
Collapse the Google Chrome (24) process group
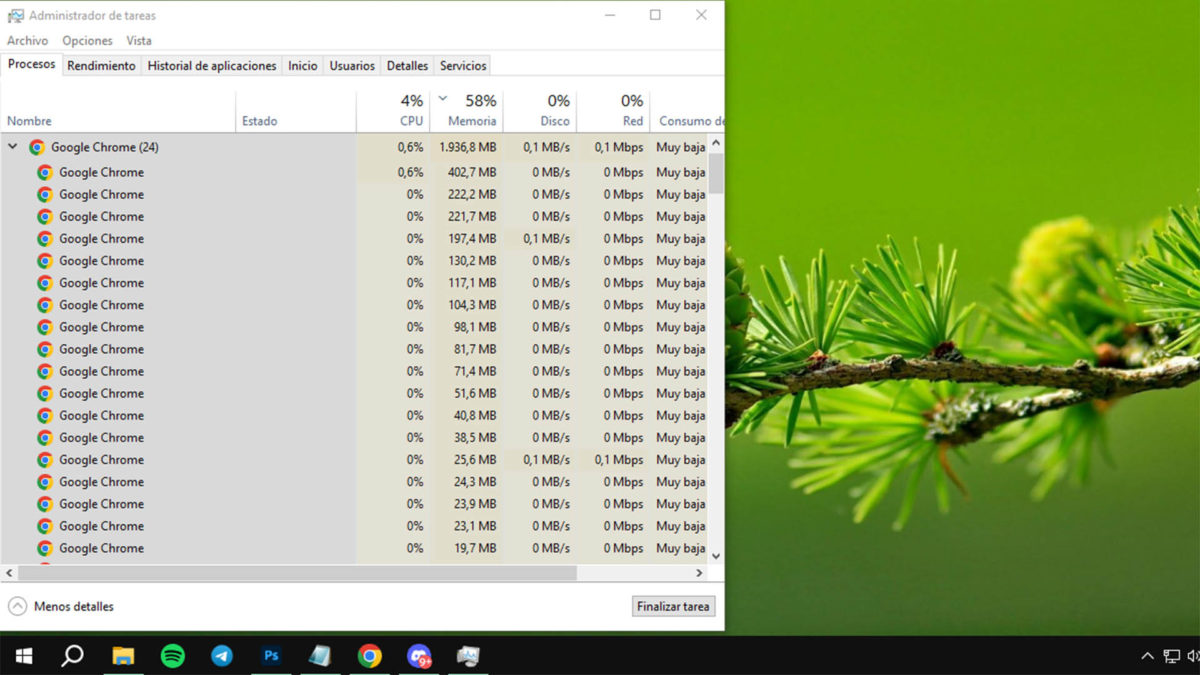click(13, 147)
